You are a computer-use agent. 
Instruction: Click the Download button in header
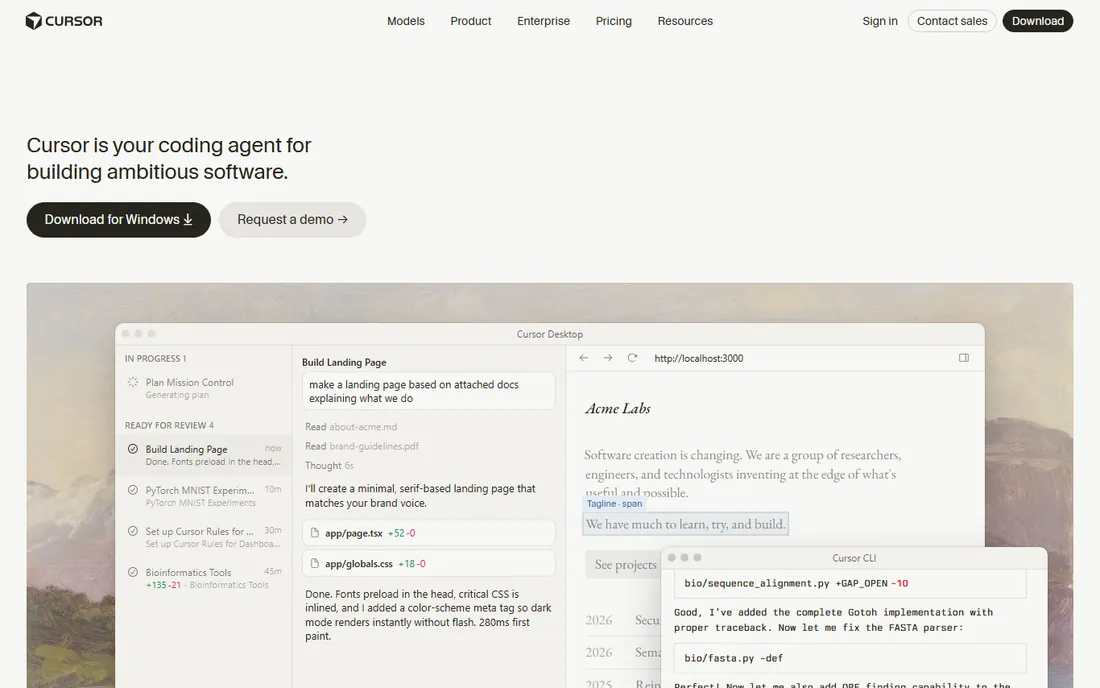(x=1038, y=21)
